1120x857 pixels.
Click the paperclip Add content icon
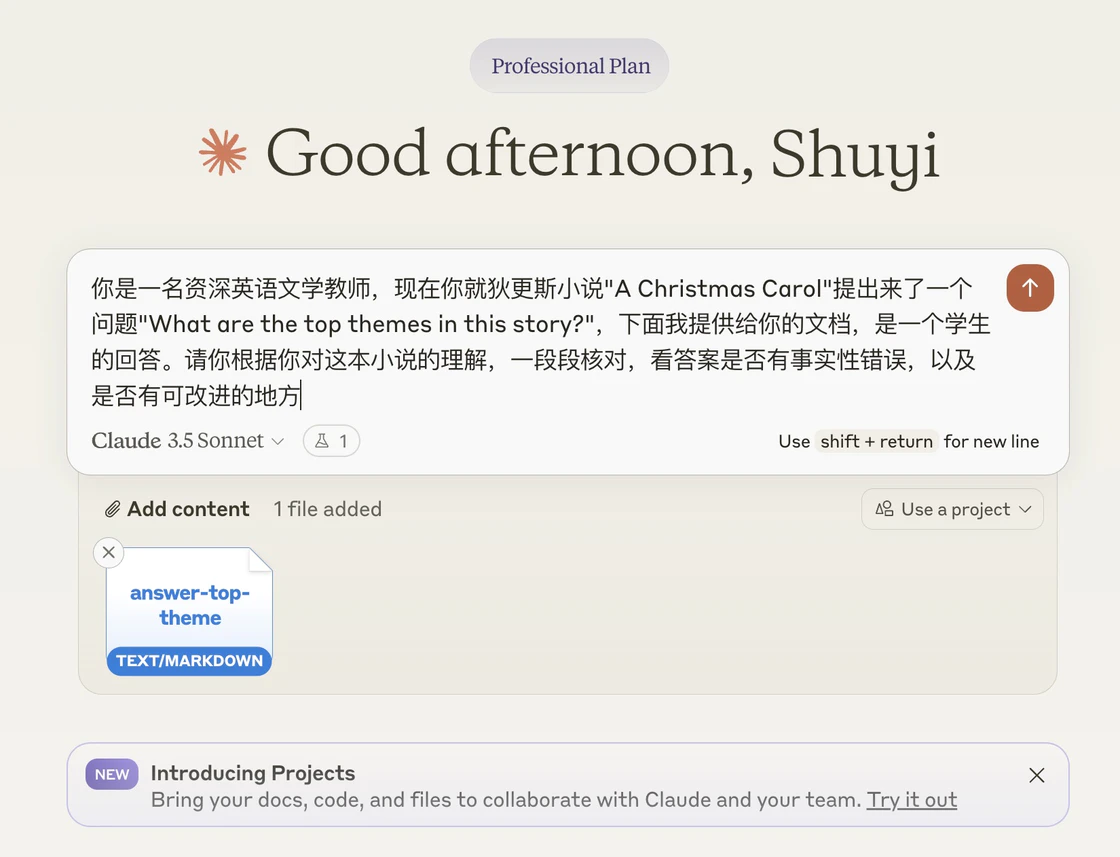112,509
